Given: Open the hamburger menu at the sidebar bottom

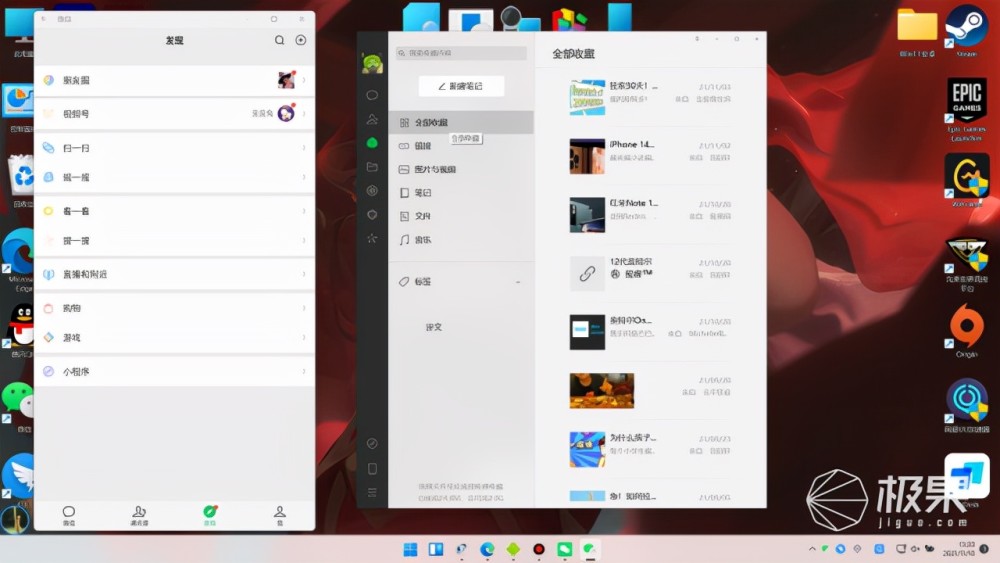Looking at the screenshot, I should 372,492.
